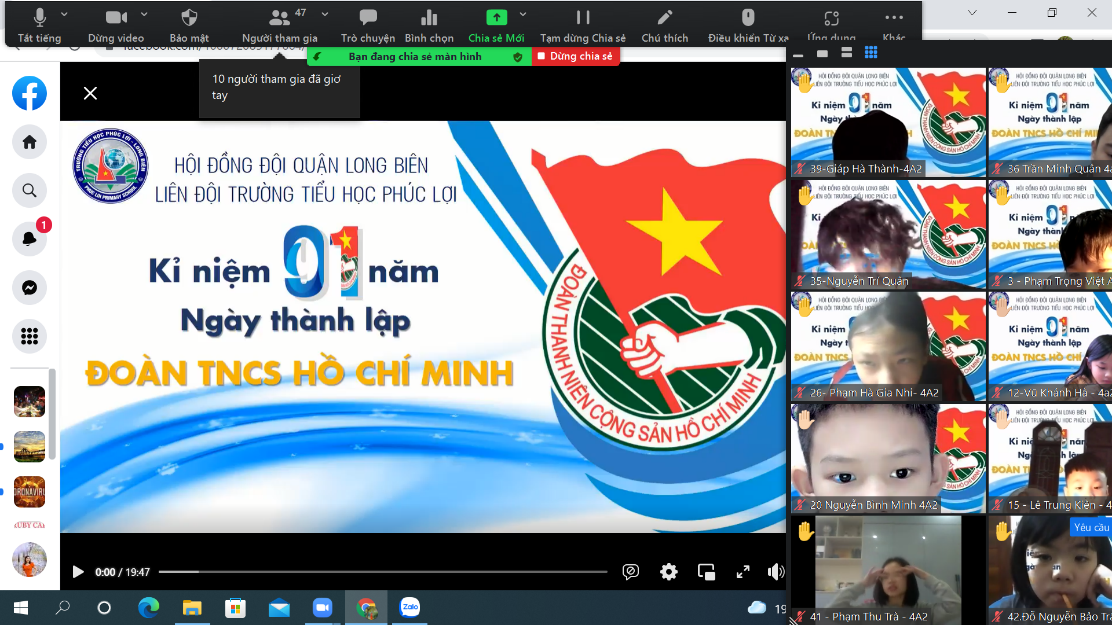
Task: Open Zalo from the Windows taskbar
Action: (x=409, y=607)
